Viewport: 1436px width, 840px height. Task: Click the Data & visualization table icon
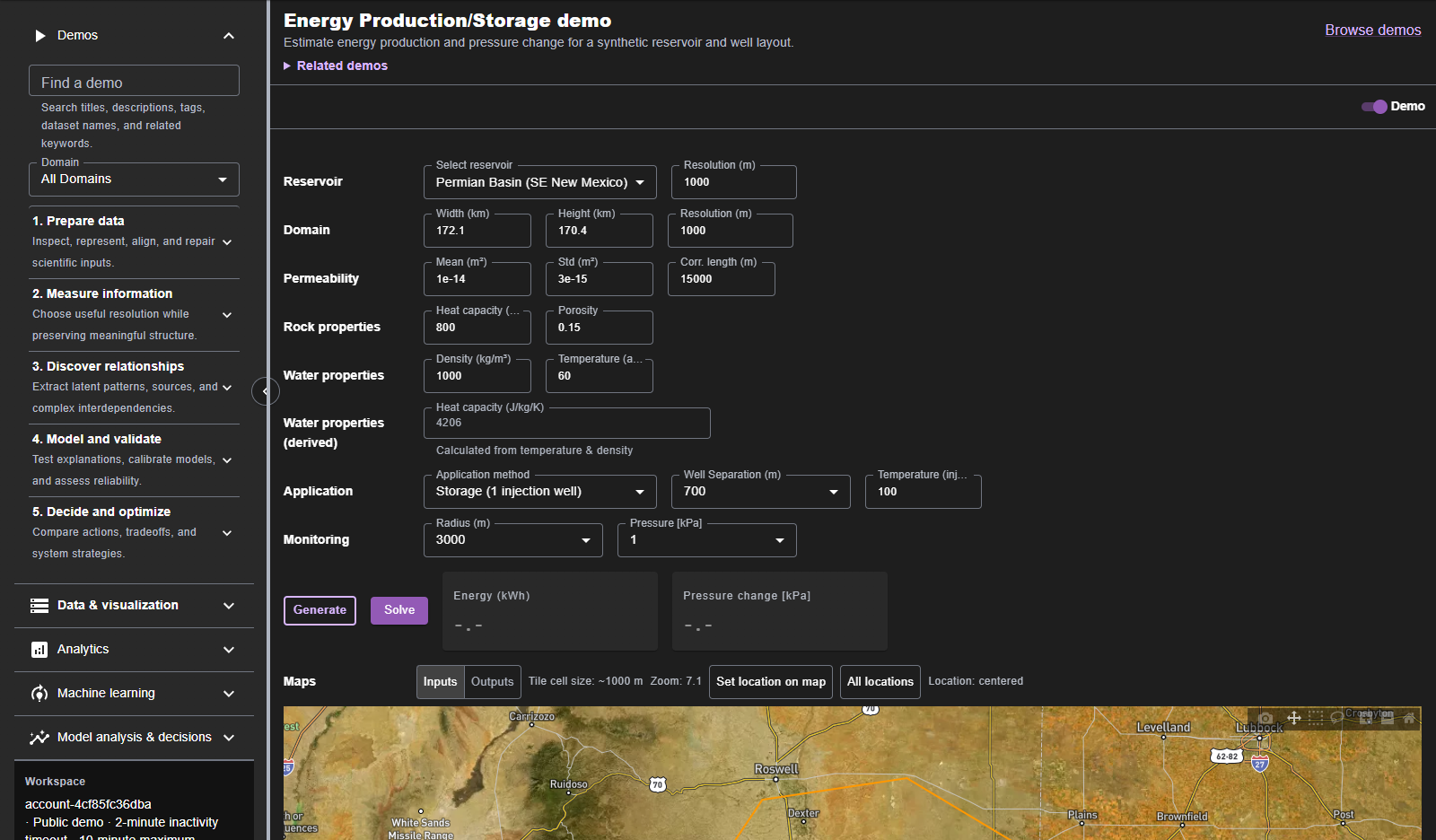pyautogui.click(x=39, y=606)
